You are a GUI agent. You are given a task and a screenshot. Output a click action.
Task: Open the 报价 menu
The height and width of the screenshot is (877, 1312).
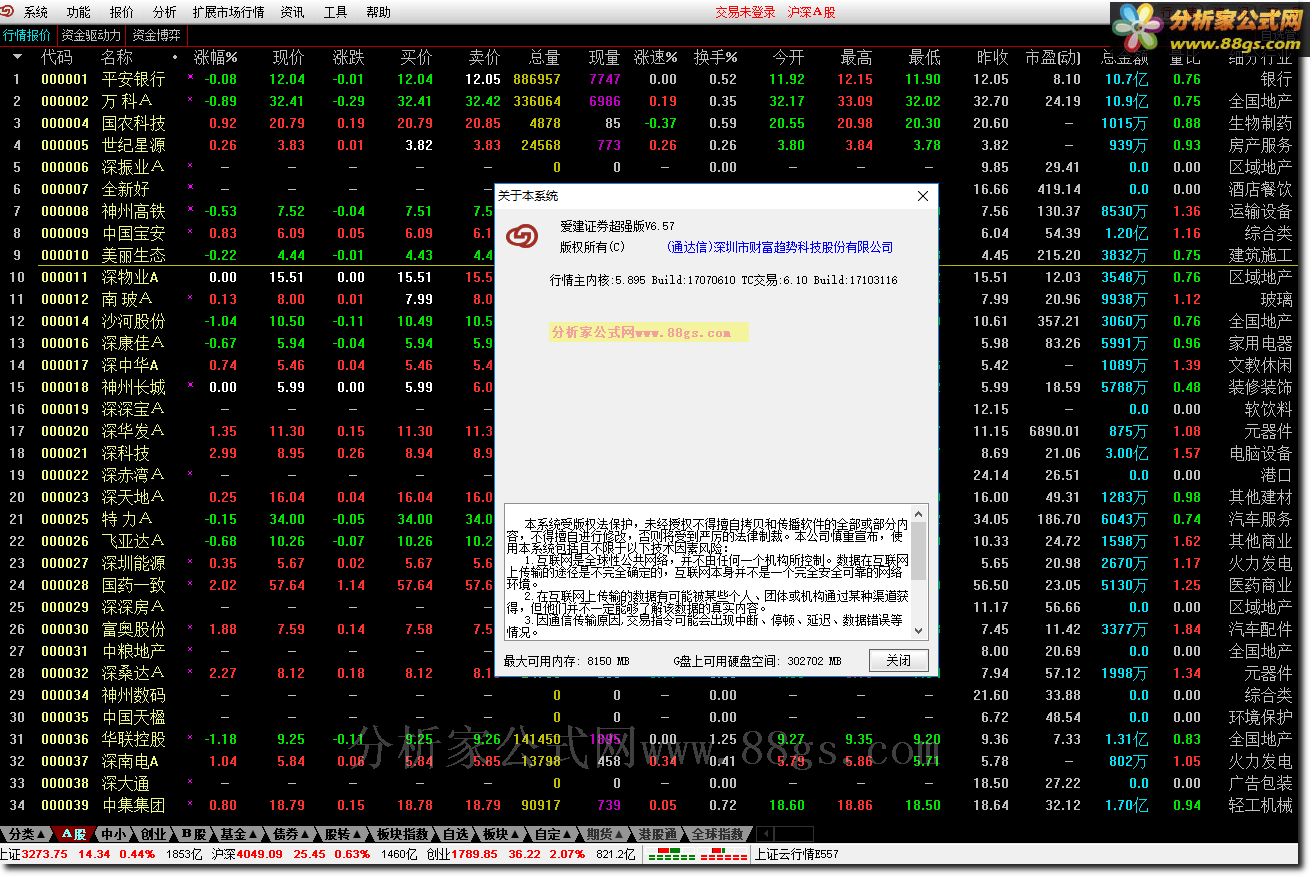[x=122, y=12]
